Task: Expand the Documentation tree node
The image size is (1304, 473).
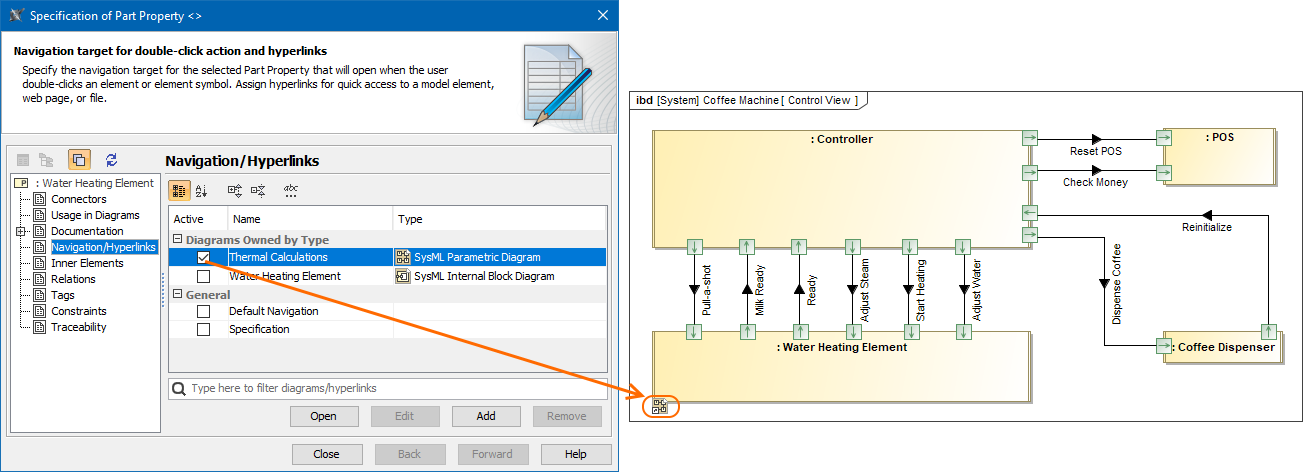Action: pyautogui.click(x=21, y=231)
